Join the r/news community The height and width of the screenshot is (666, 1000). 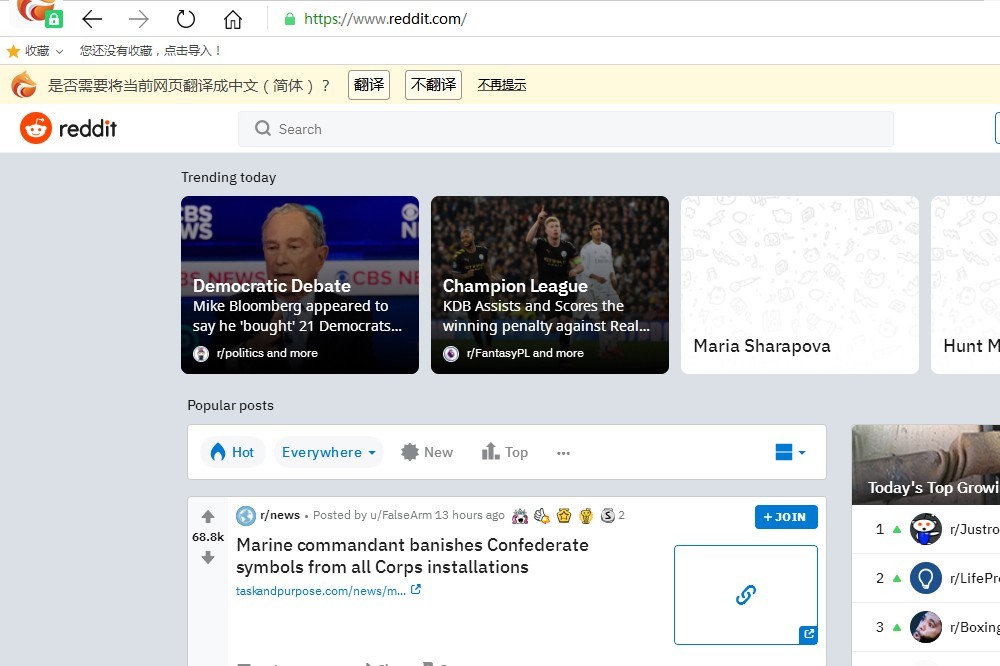tap(785, 517)
